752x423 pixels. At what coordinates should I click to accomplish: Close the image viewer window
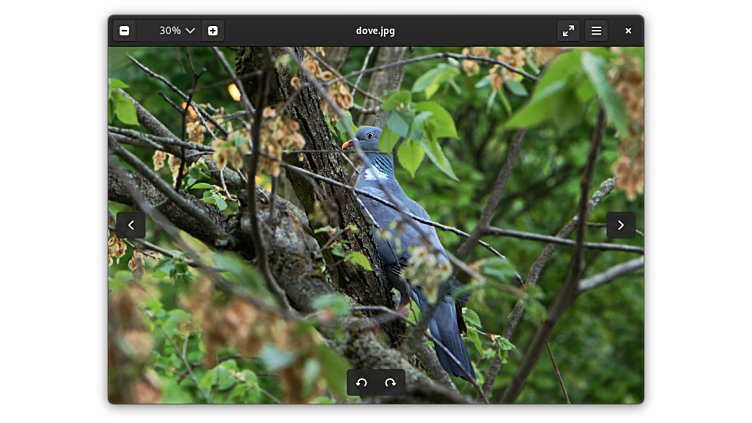[628, 31]
